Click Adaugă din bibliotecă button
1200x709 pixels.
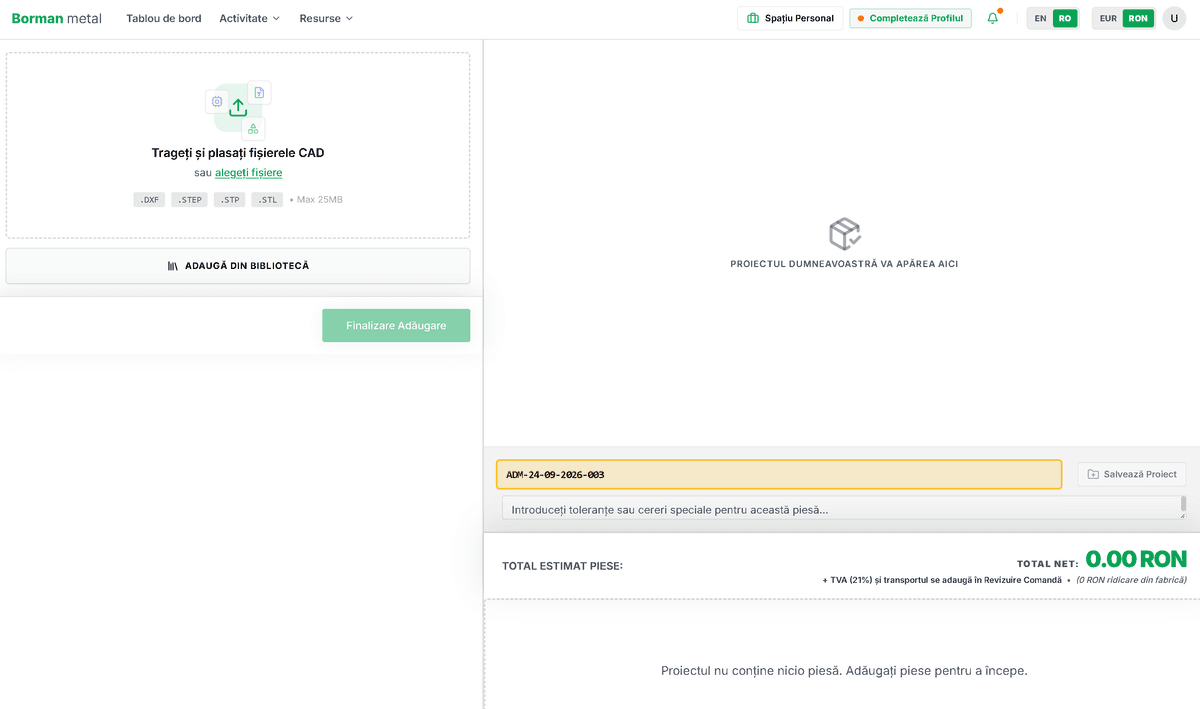tap(238, 266)
